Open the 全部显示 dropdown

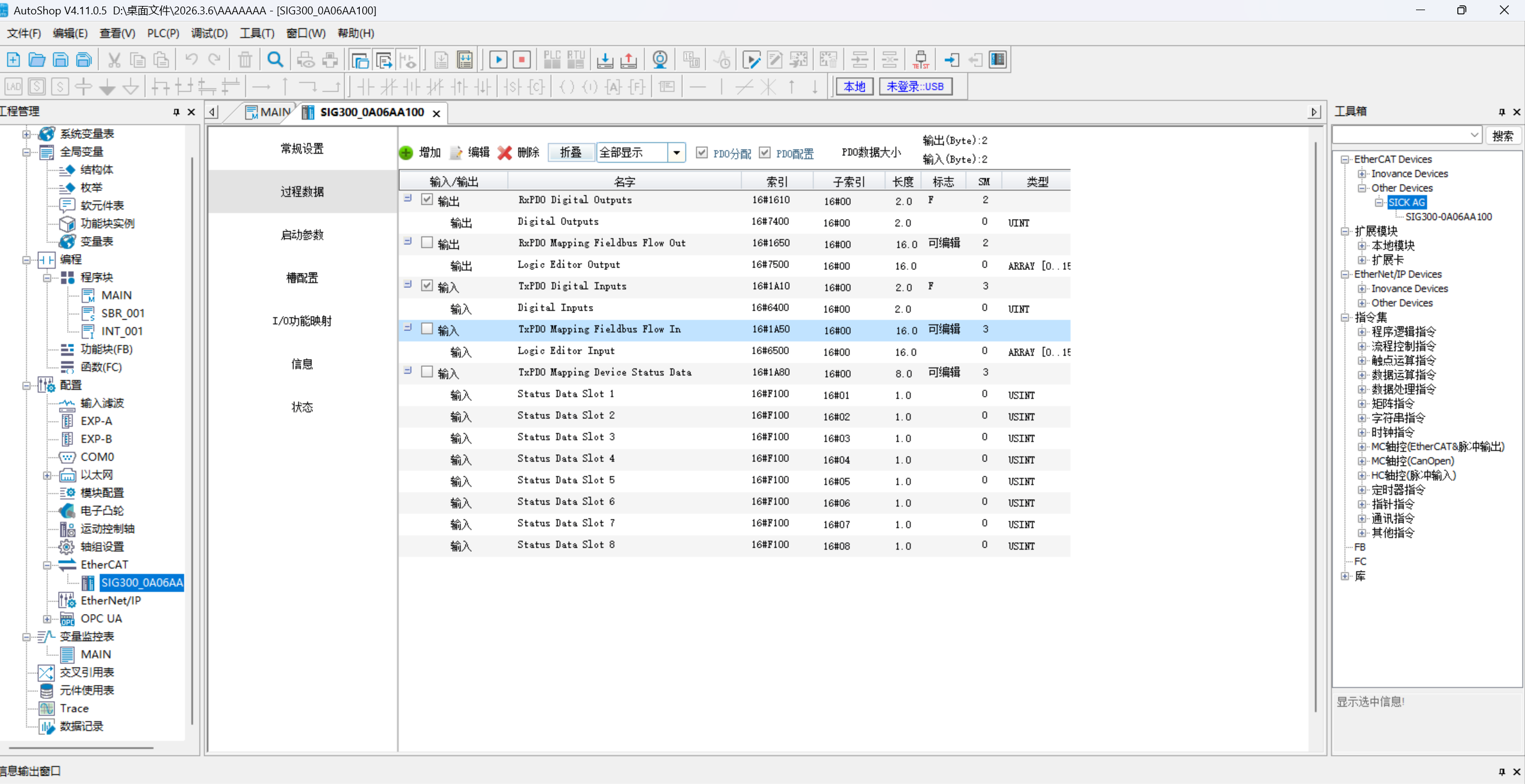pyautogui.click(x=677, y=153)
